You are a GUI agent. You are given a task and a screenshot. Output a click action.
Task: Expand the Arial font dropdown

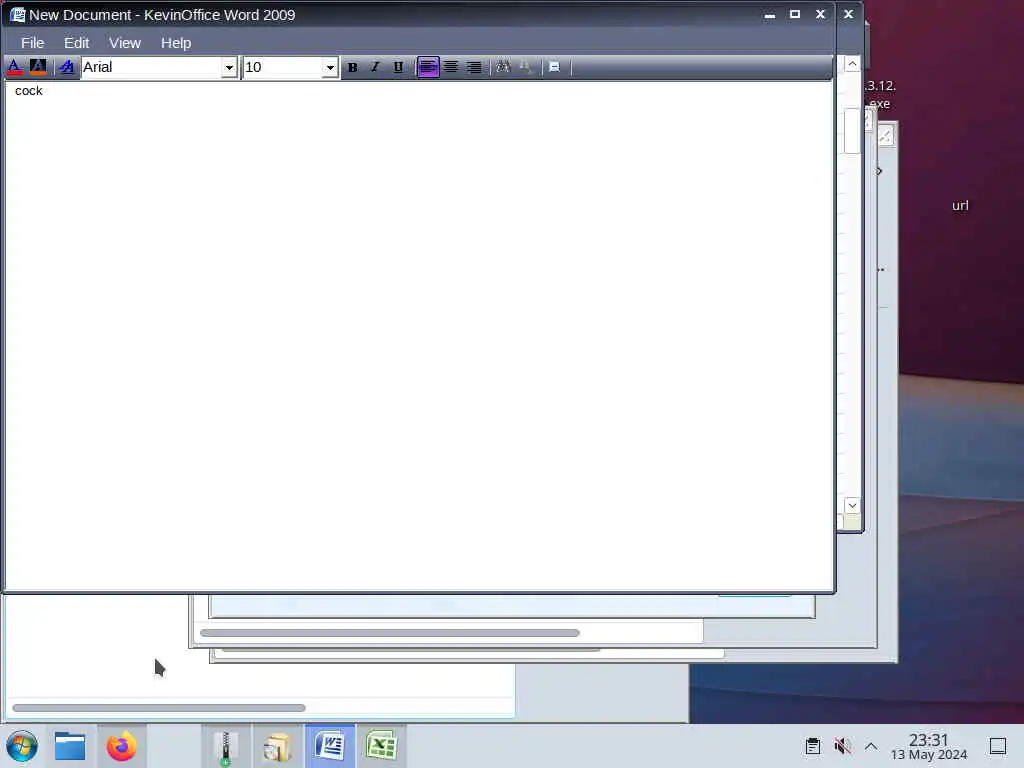pyautogui.click(x=229, y=67)
